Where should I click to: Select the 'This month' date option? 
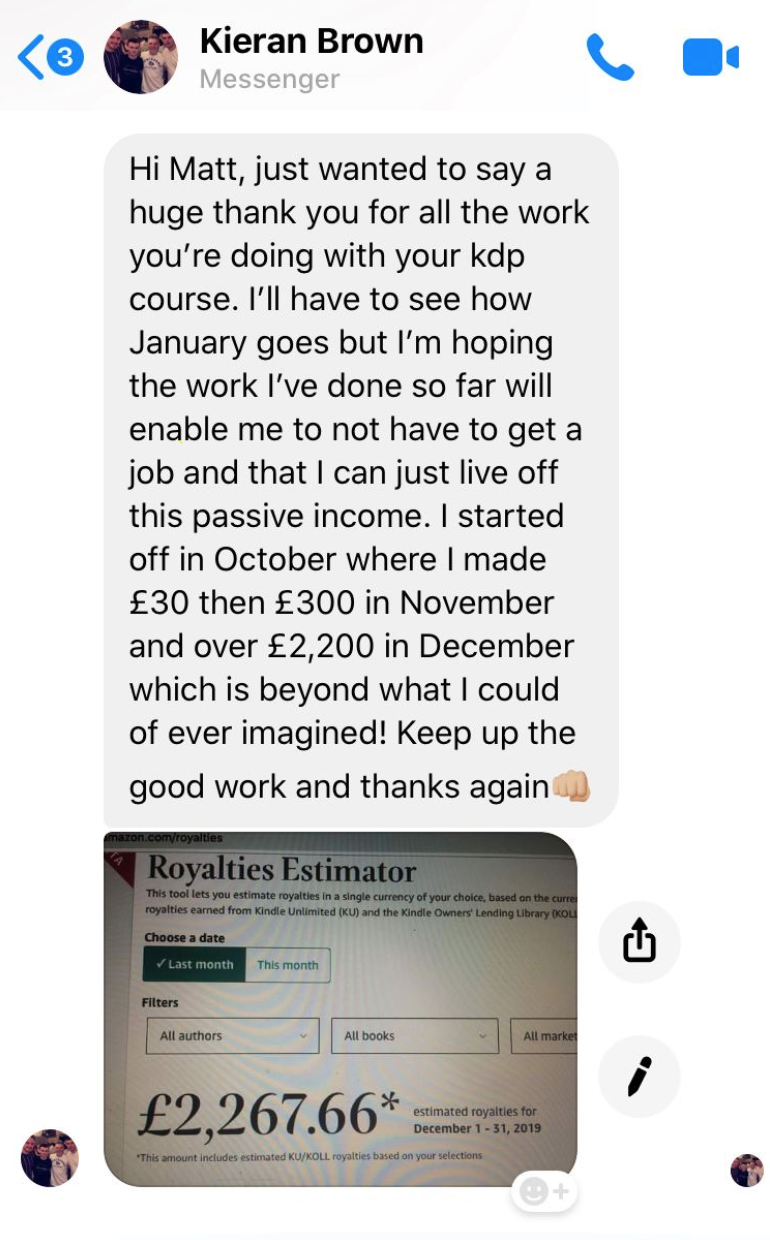pos(287,965)
